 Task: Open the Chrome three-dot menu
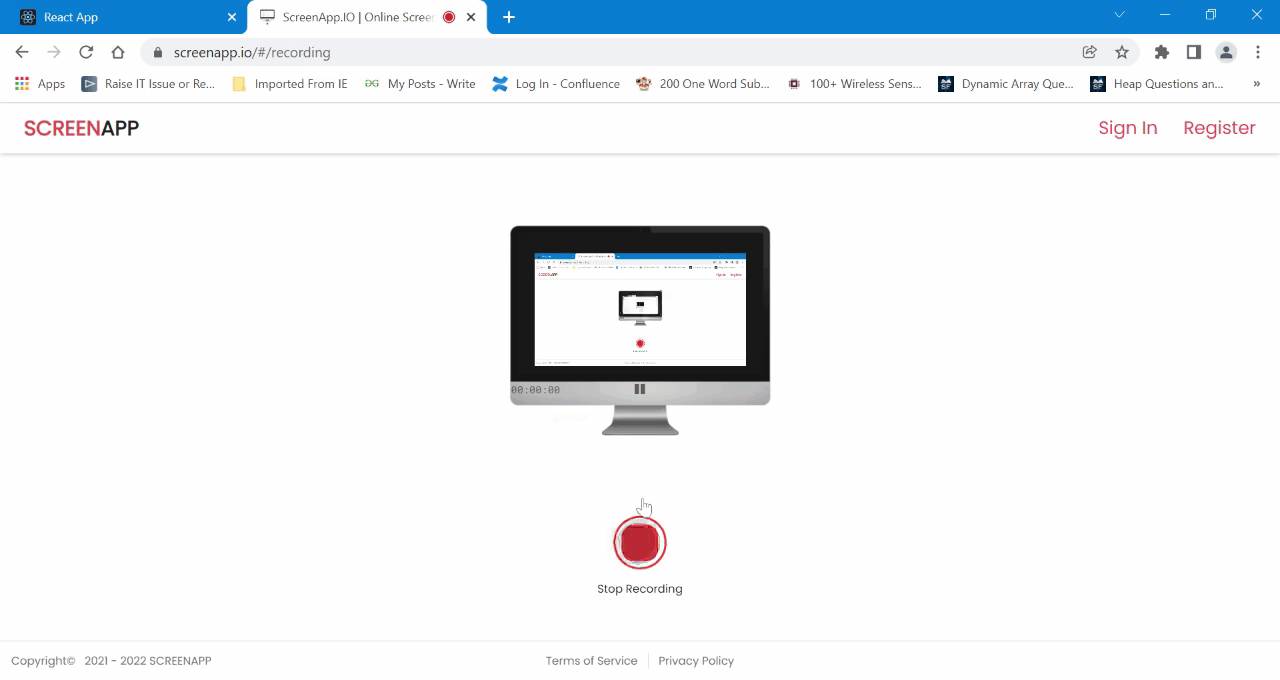click(x=1258, y=52)
